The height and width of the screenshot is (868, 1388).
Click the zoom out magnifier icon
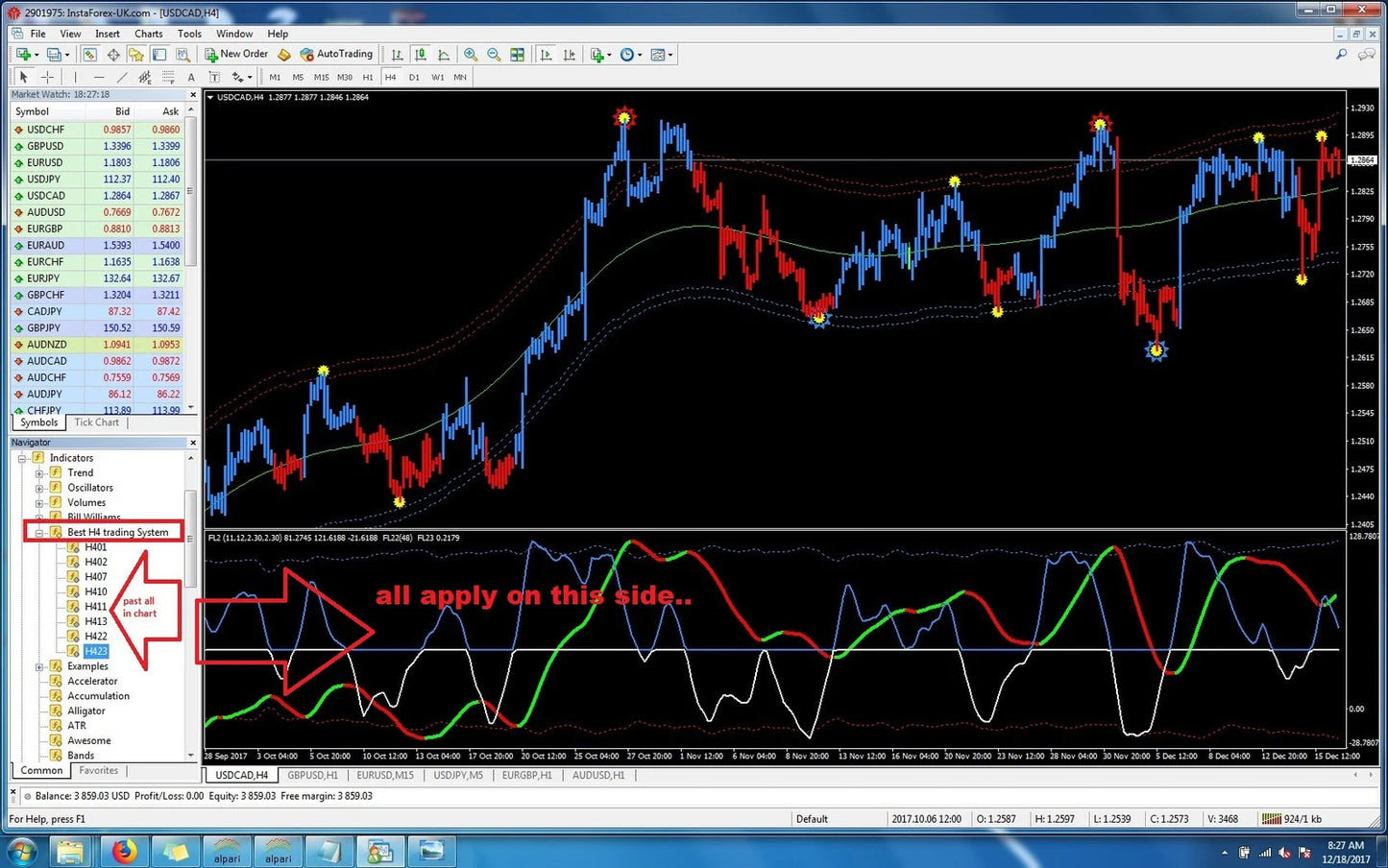[494, 55]
